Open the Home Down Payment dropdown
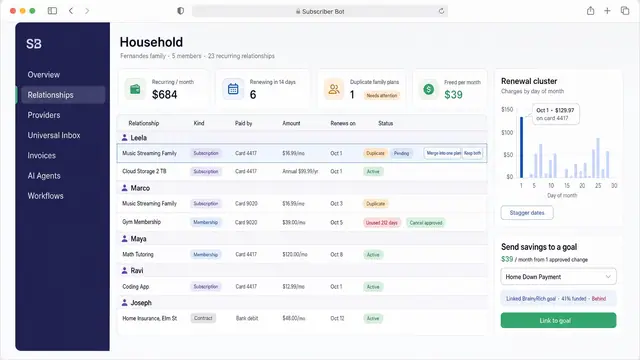The image size is (640, 360). pyautogui.click(x=558, y=277)
